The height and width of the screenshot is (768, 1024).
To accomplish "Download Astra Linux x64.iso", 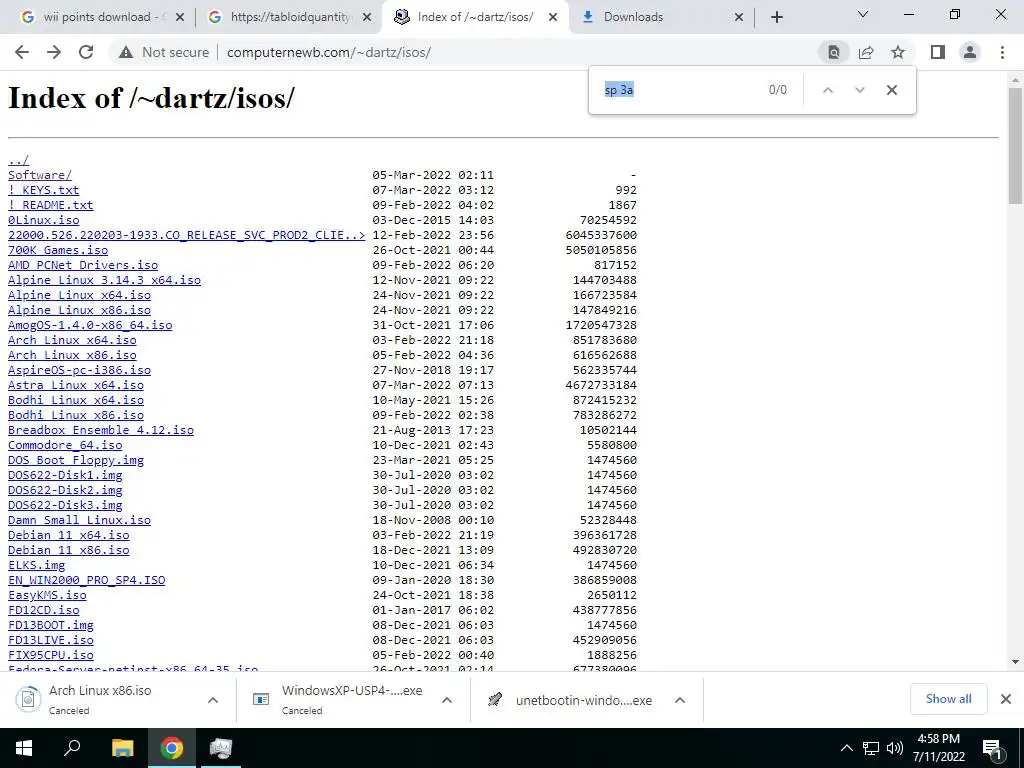I will (x=76, y=385).
